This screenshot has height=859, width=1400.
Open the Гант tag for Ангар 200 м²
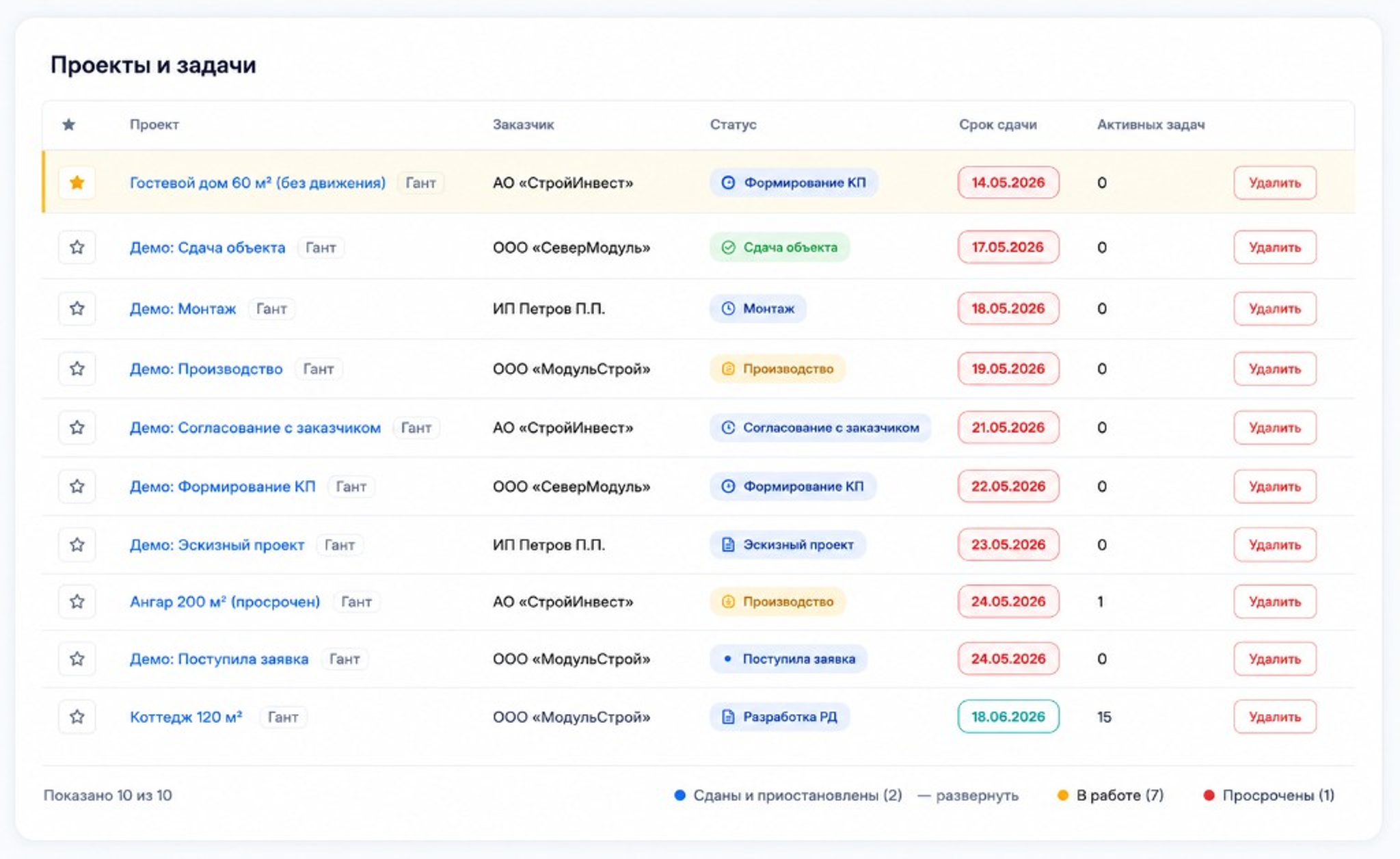356,602
